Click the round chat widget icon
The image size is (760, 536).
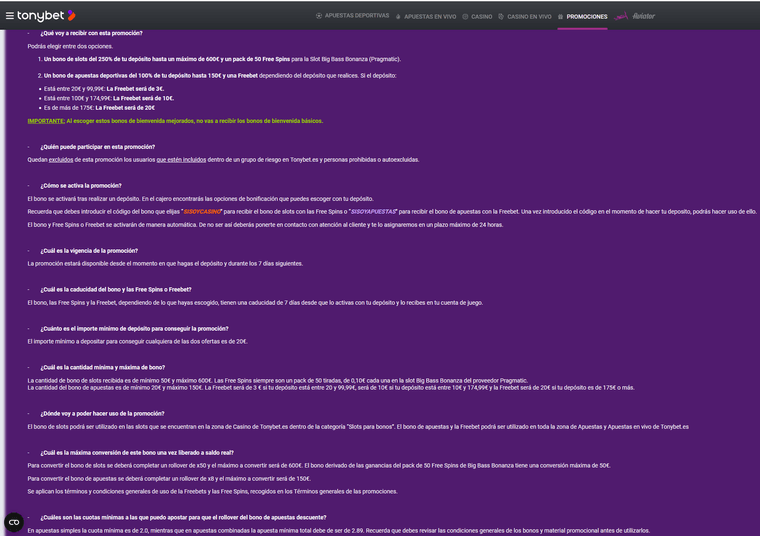[x=14, y=522]
